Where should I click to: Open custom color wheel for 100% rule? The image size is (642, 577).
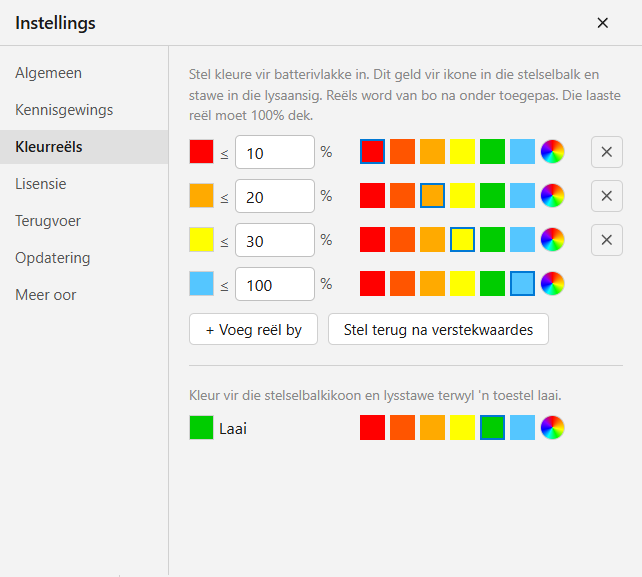pos(552,283)
